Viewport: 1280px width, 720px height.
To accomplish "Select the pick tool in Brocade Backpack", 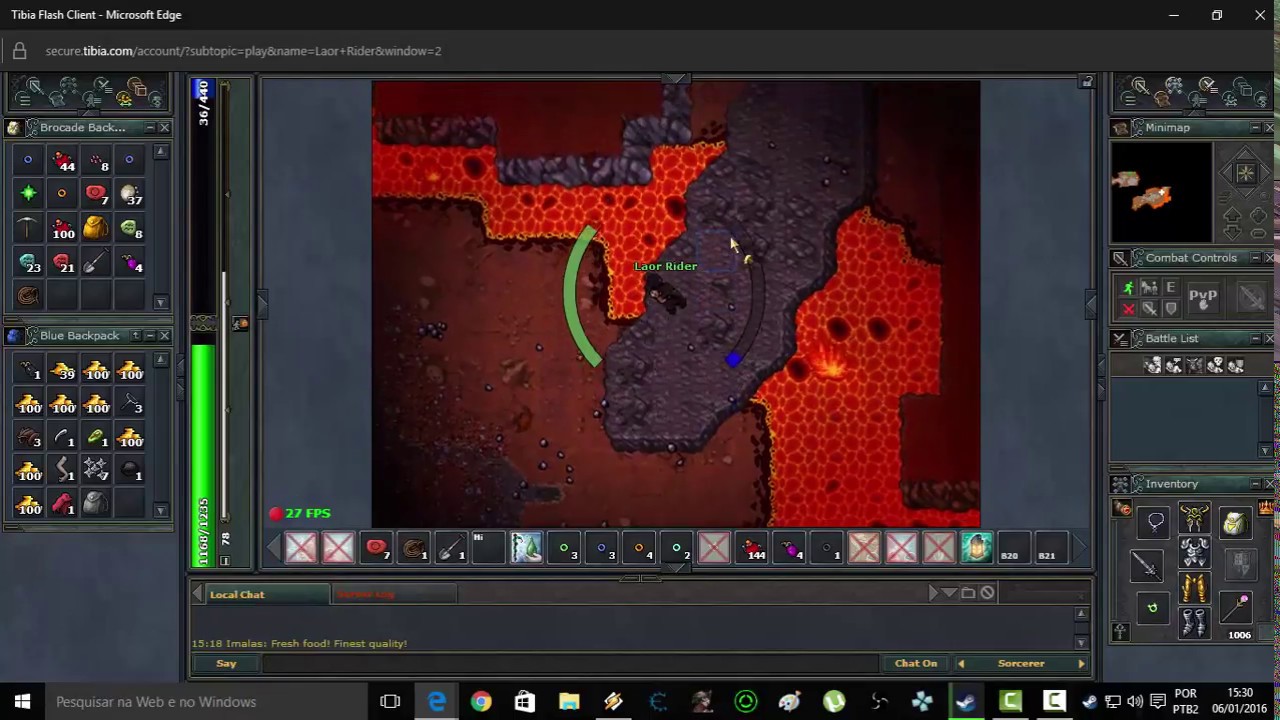I will coord(28,228).
